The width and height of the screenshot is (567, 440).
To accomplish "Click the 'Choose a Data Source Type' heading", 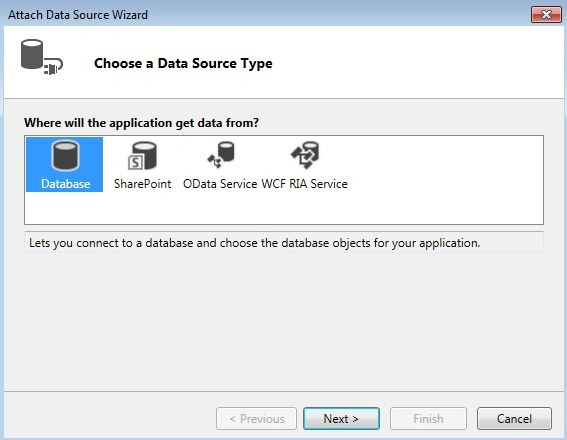I will point(183,64).
